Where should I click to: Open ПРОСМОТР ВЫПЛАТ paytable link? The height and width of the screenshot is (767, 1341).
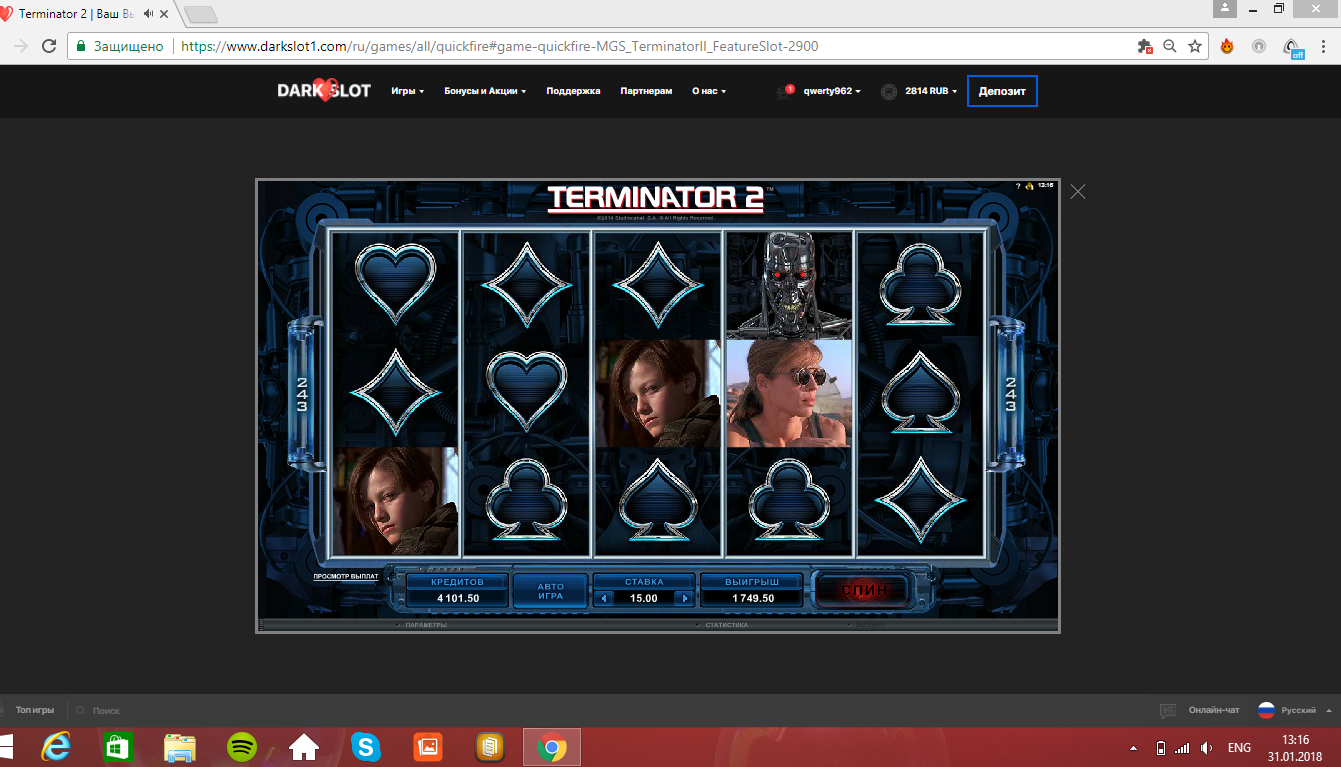(x=346, y=577)
